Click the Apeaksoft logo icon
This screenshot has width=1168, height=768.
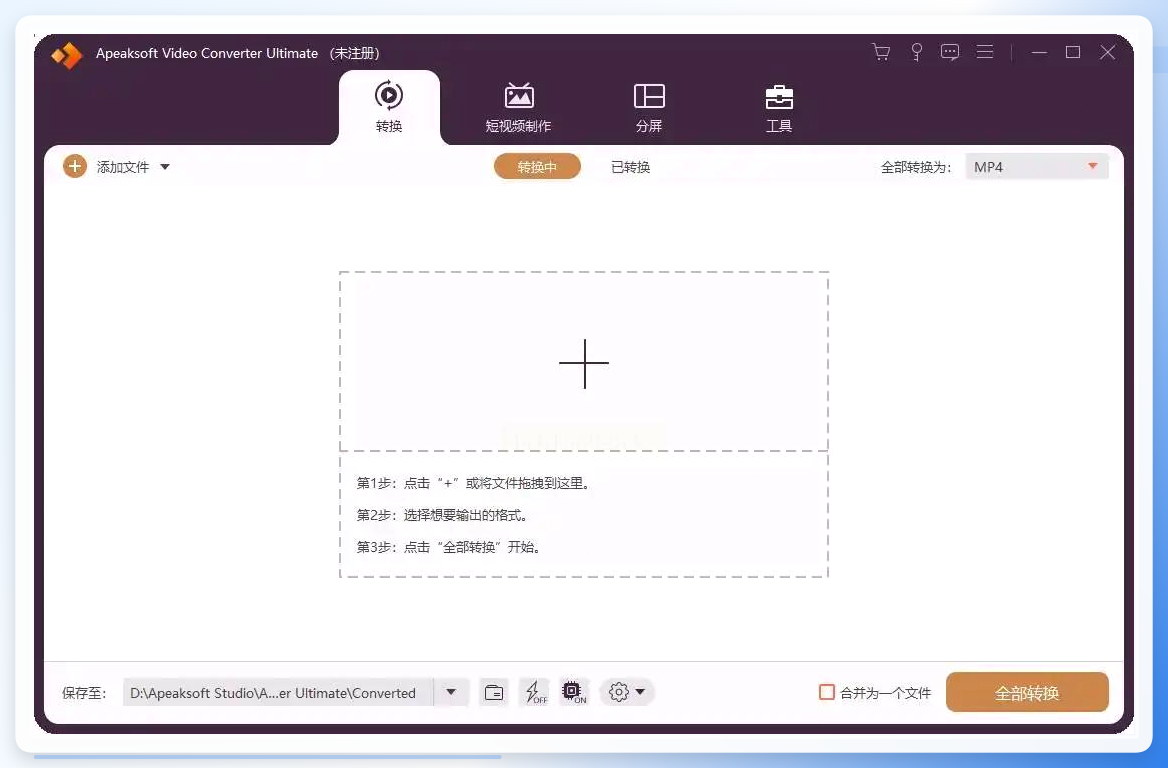[x=66, y=54]
